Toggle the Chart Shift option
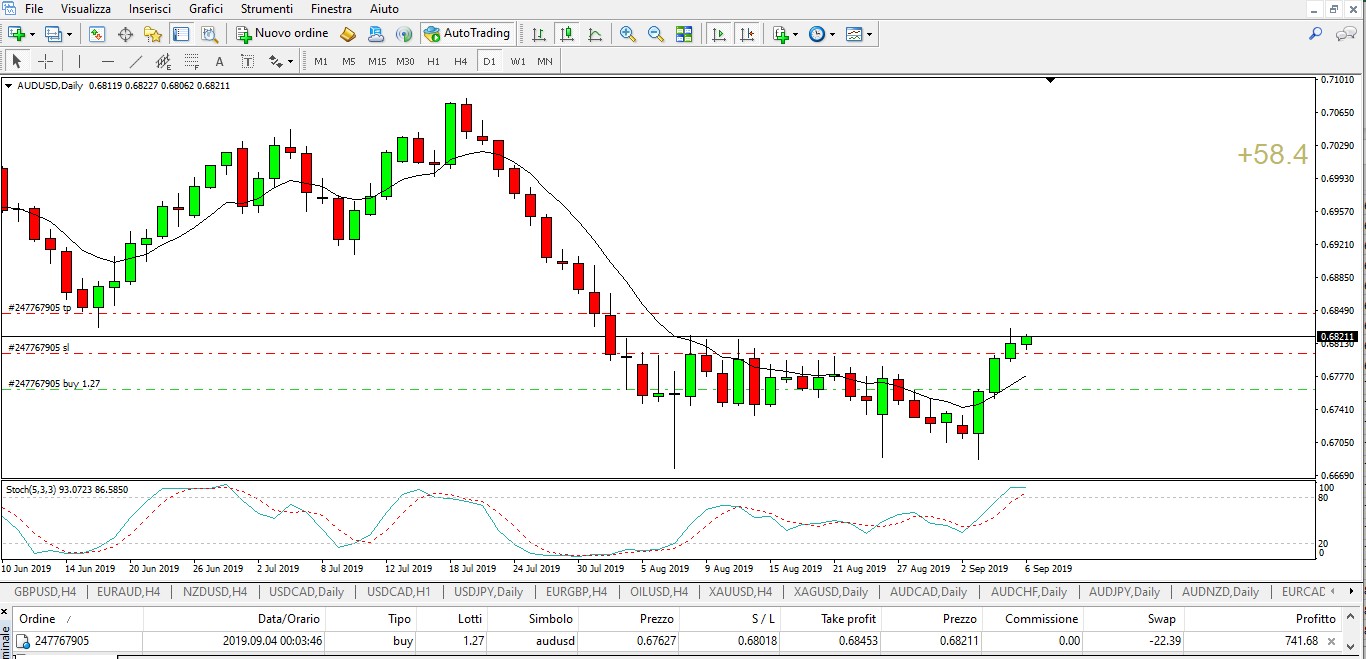 746,34
